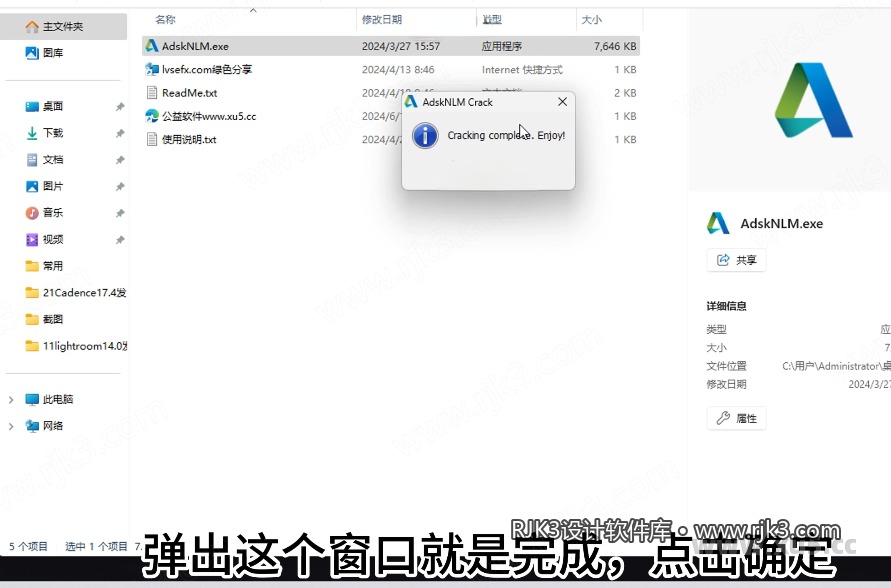Open 文档 folder in sidebar
The width and height of the screenshot is (891, 588).
(x=52, y=160)
